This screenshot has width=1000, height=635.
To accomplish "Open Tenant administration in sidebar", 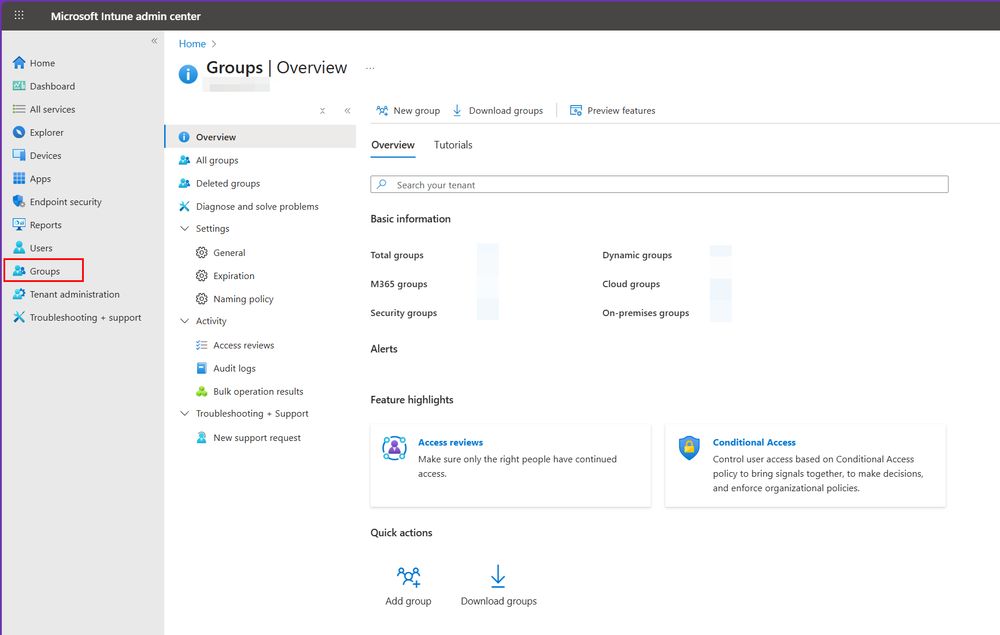I will point(75,294).
